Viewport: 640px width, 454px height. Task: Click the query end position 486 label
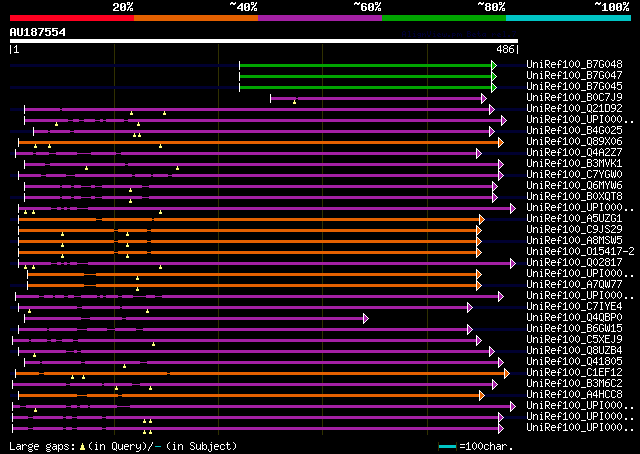[505, 49]
